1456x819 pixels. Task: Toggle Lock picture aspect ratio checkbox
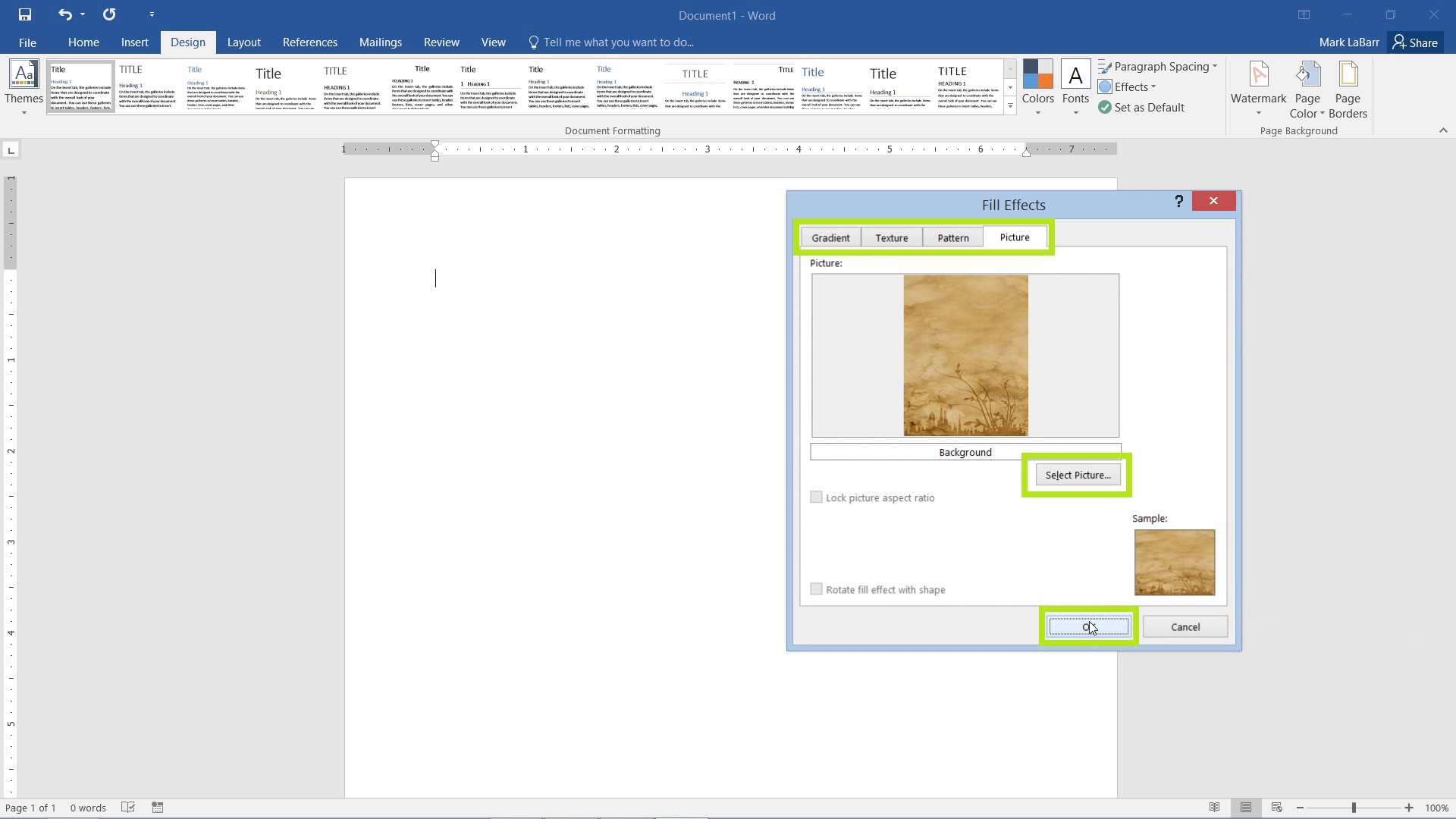point(817,497)
